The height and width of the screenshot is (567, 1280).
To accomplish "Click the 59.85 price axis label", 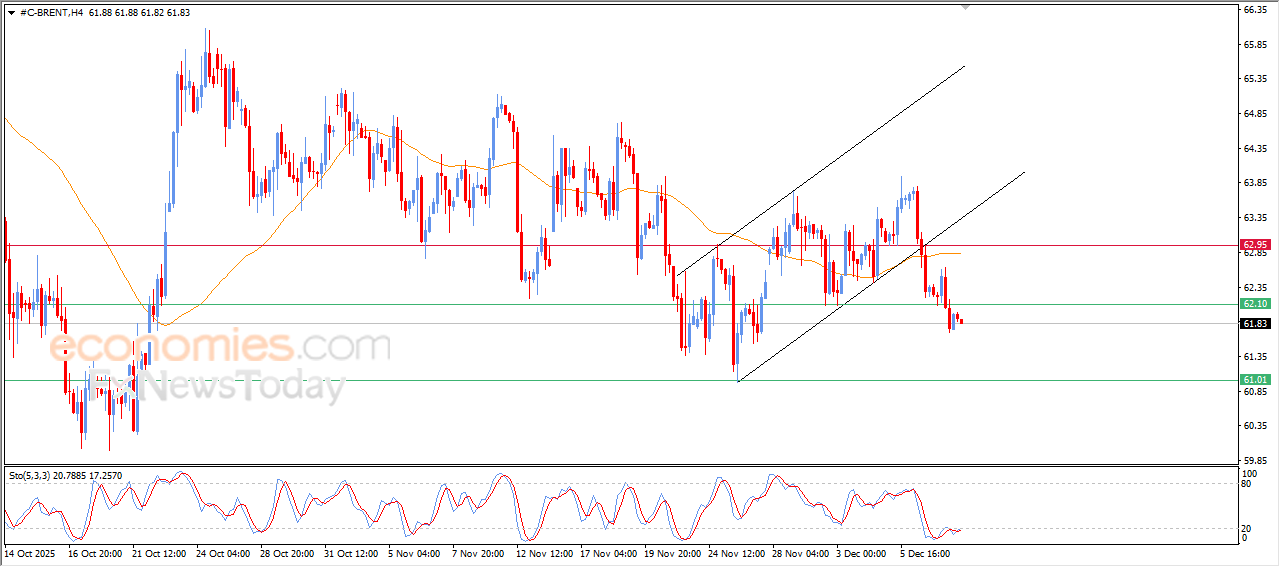I will [1254, 461].
